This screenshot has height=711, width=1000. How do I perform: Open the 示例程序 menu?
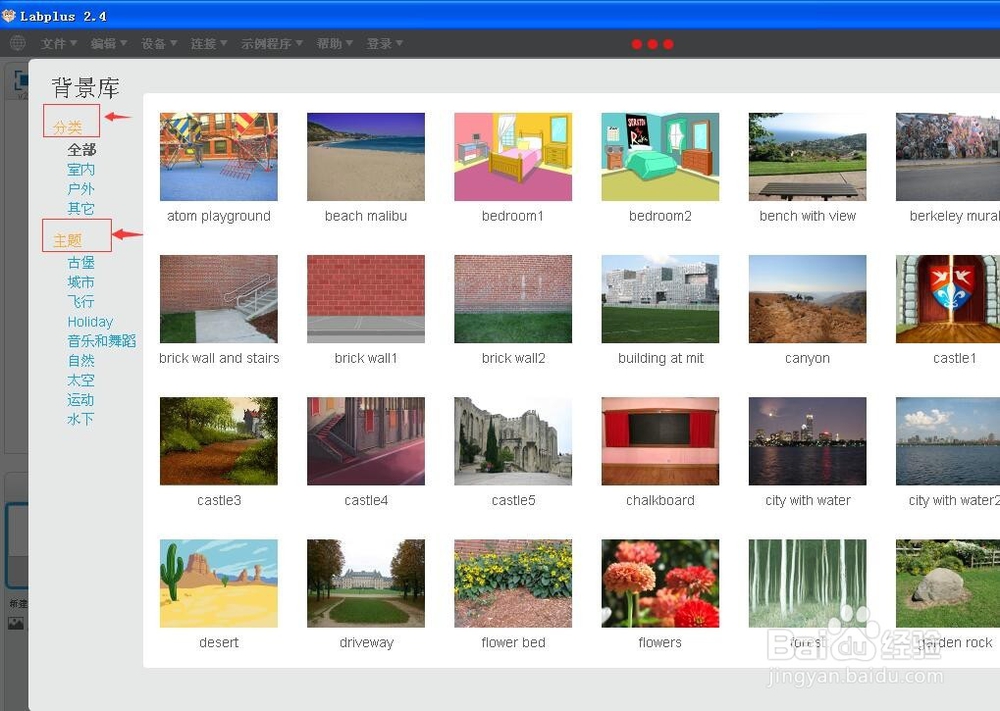point(271,43)
